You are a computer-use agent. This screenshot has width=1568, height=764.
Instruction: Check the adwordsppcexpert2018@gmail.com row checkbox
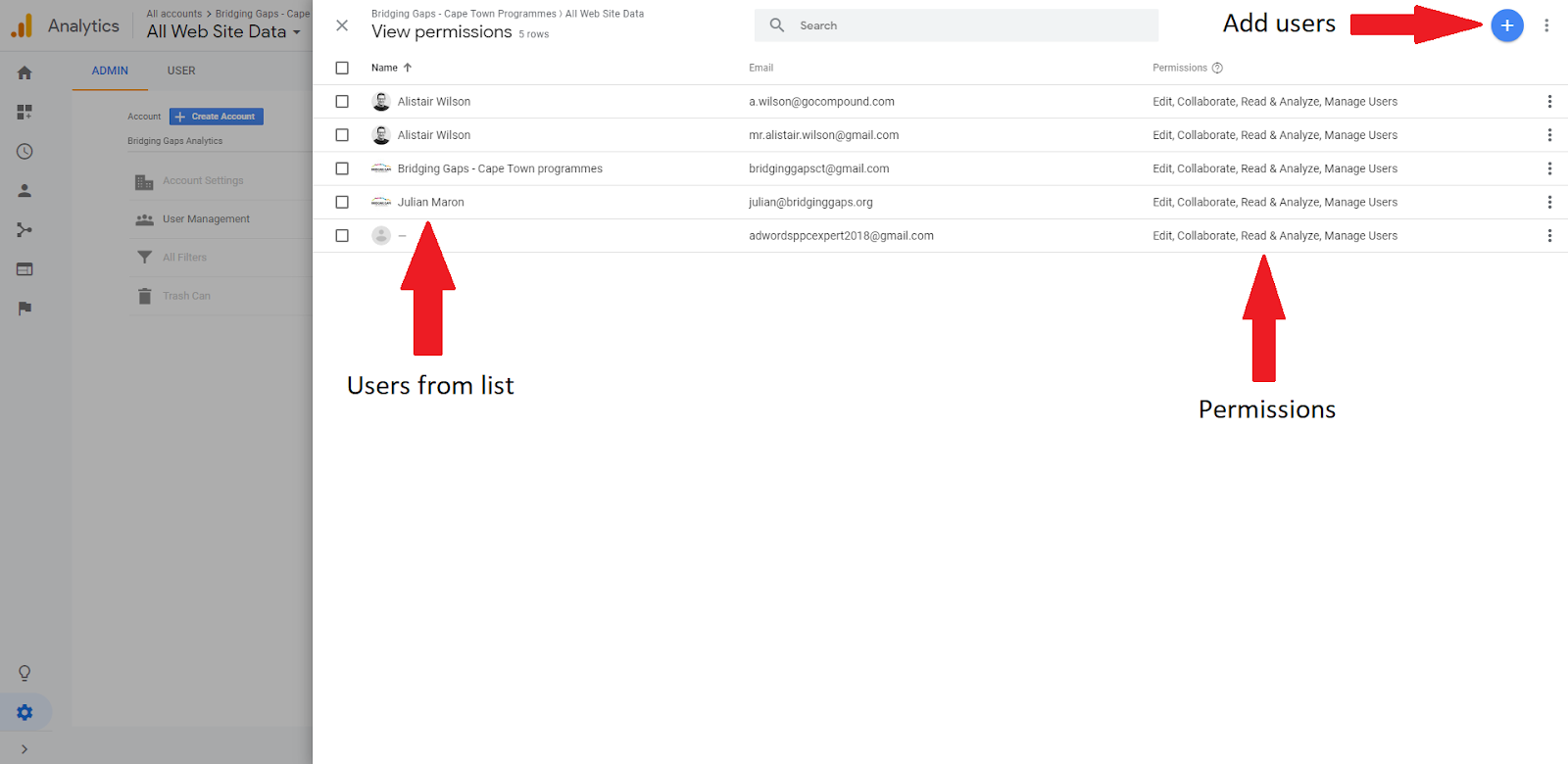(342, 235)
